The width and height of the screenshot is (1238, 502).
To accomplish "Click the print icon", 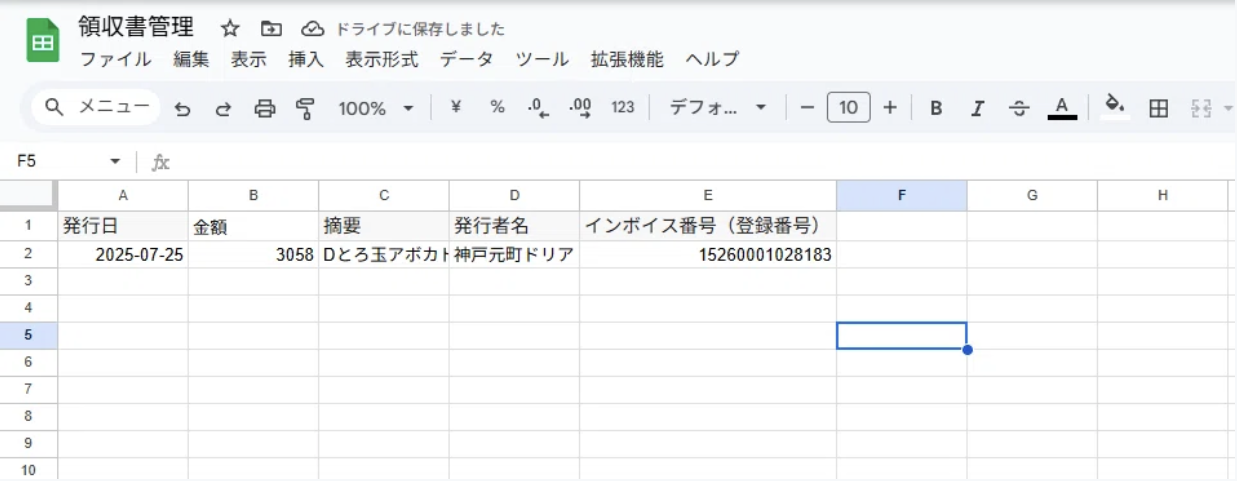I will tap(264, 109).
